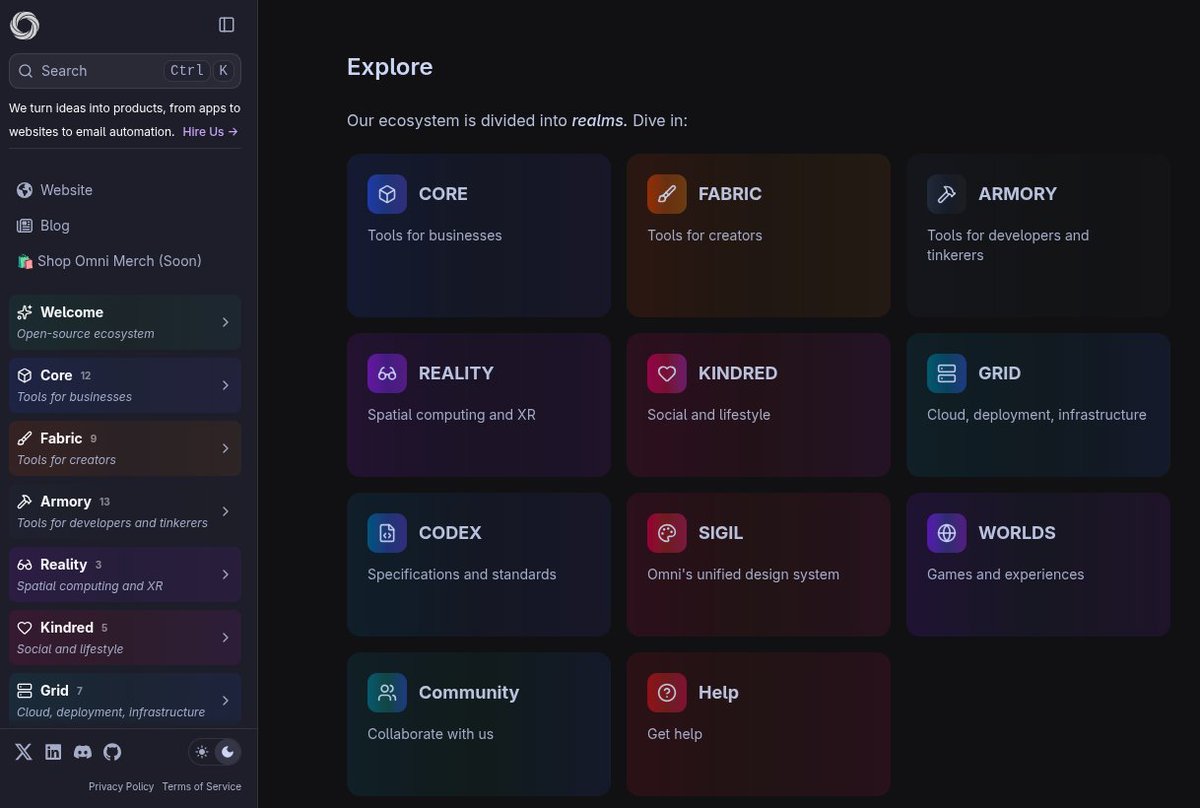Click the pink heart icon on KINDRED card
The image size is (1200, 808).
pos(667,373)
